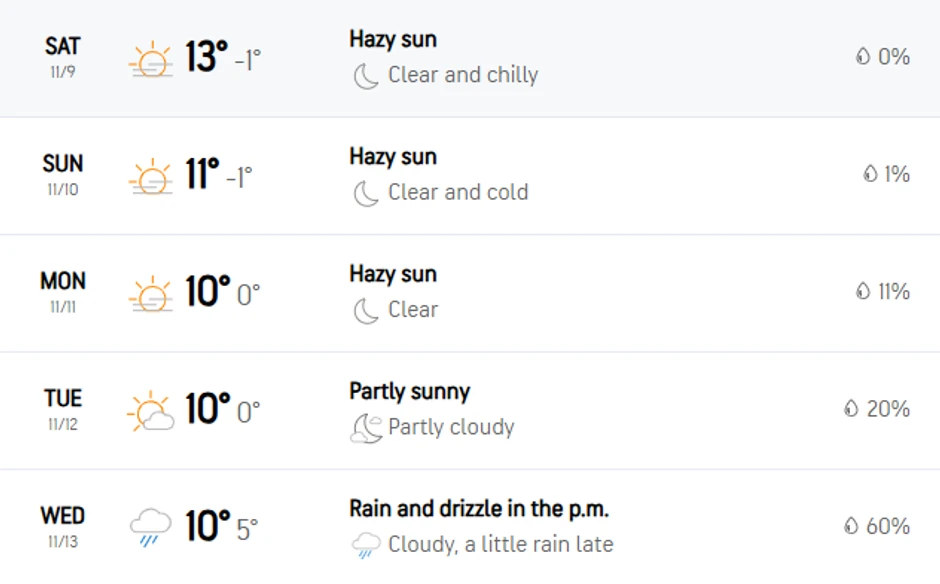The width and height of the screenshot is (940, 584).
Task: Click the 'Partly sunny' forecast description
Action: coord(409,391)
